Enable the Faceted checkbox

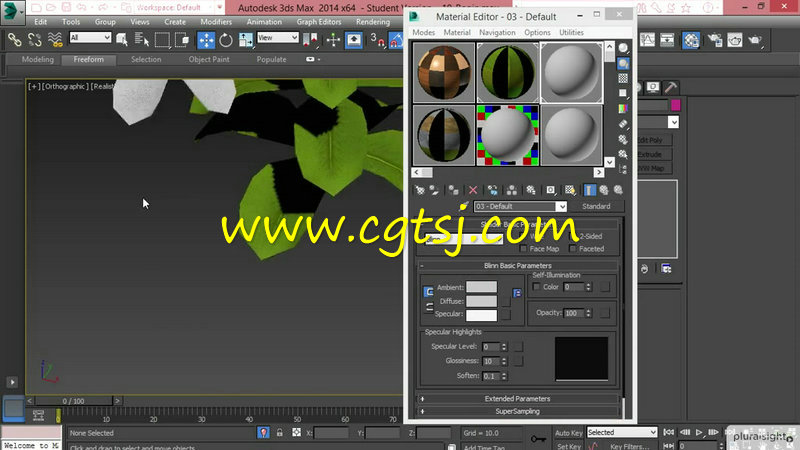tap(572, 249)
